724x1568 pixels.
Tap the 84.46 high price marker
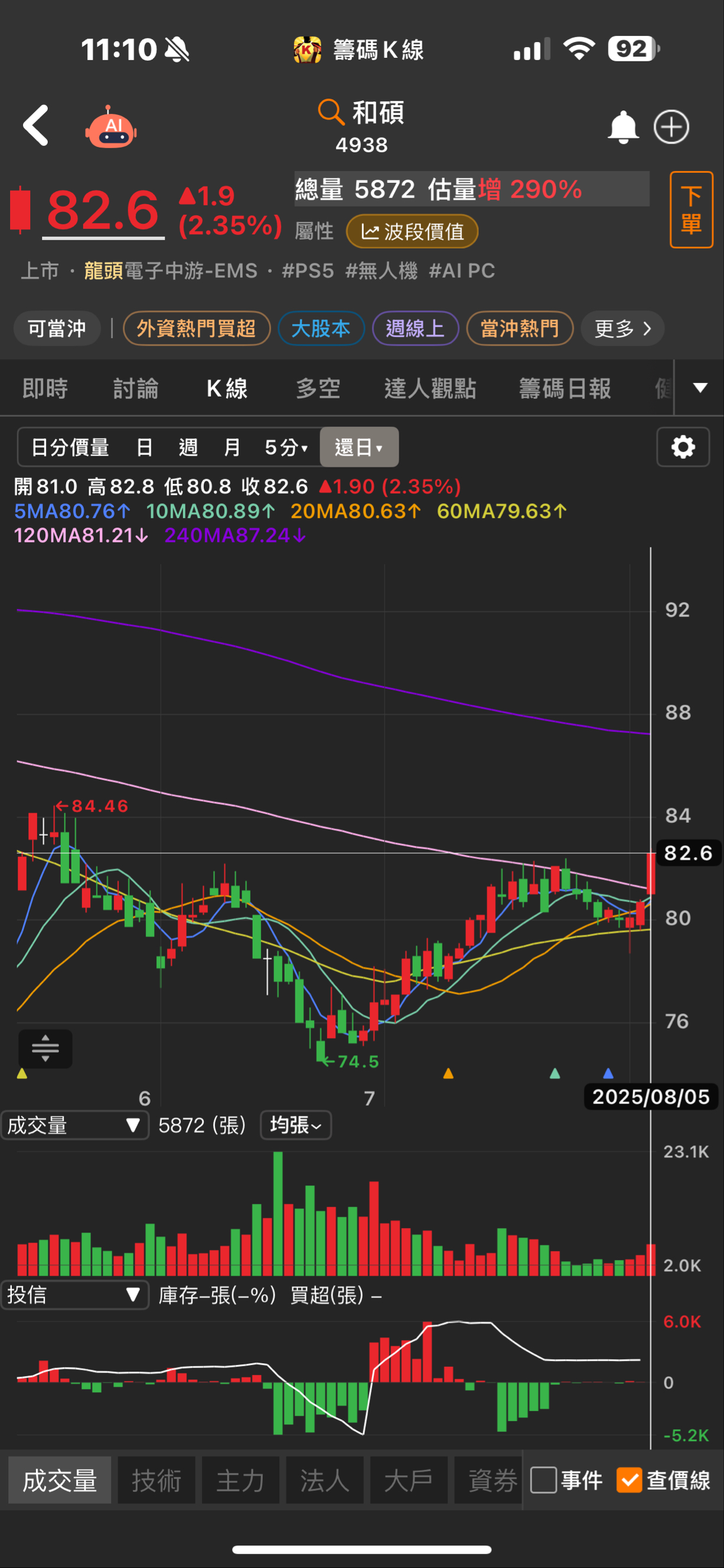[x=92, y=806]
